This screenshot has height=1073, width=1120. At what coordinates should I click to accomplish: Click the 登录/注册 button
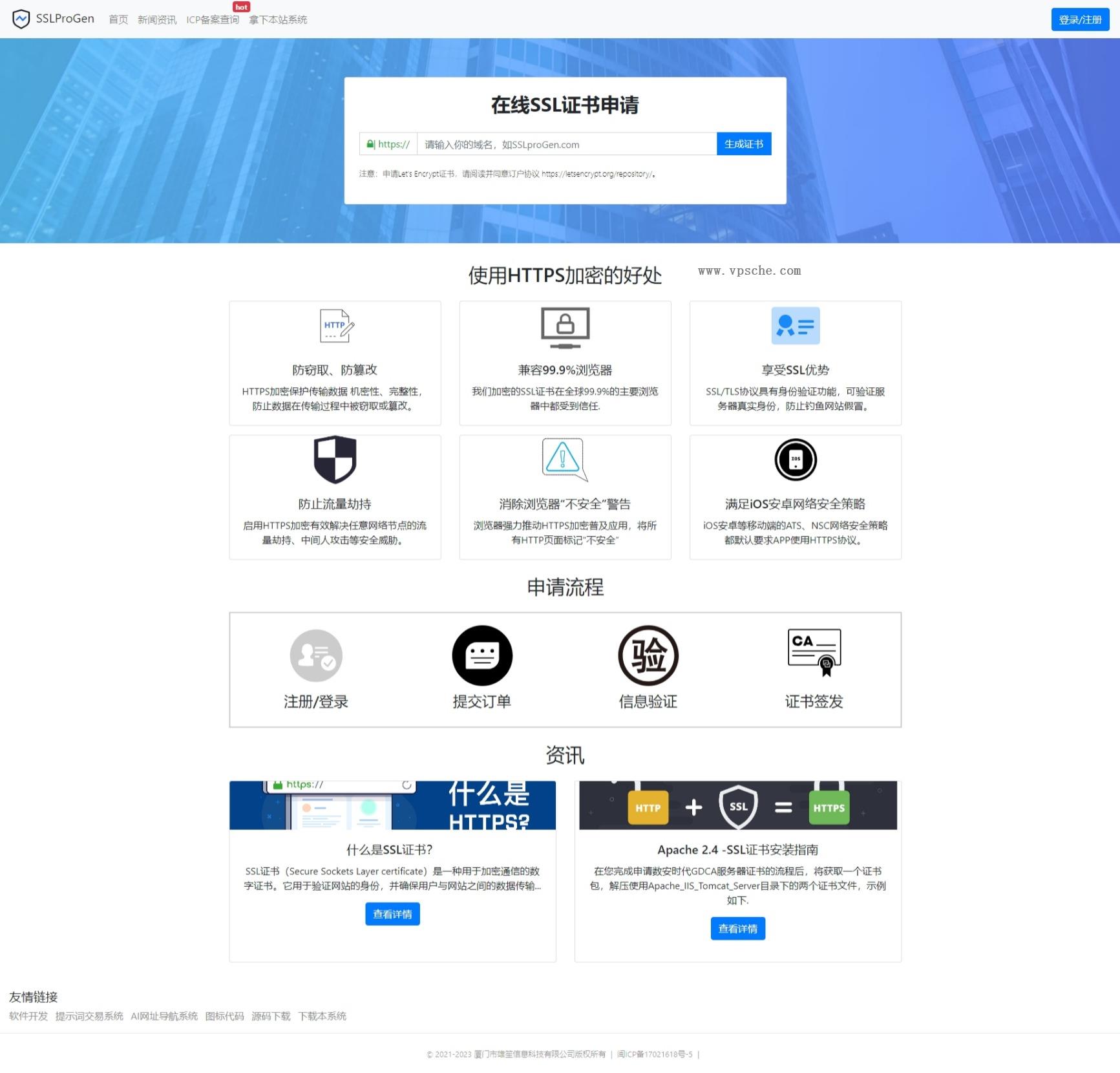[1079, 20]
